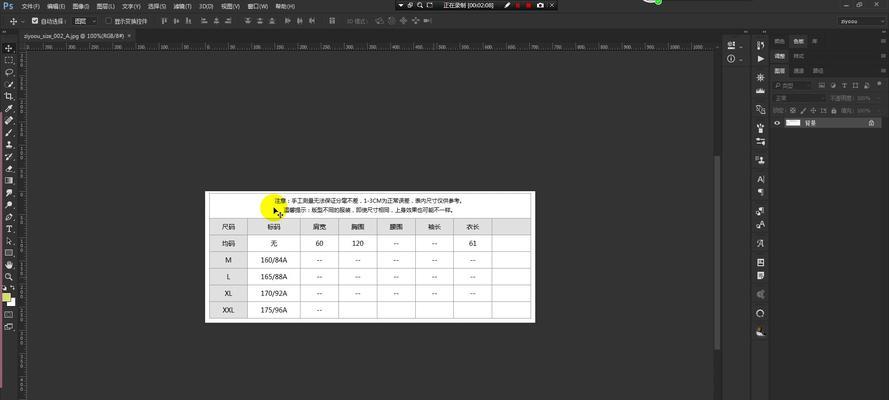The width and height of the screenshot is (889, 400).
Task: Open the 图像(I) menu
Action: click(81, 6)
